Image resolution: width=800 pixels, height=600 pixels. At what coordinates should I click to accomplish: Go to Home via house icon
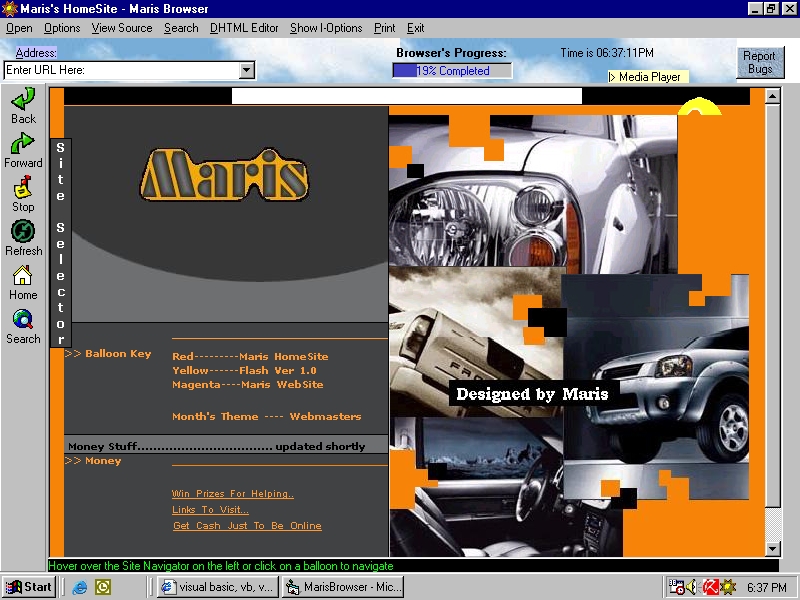(x=23, y=275)
